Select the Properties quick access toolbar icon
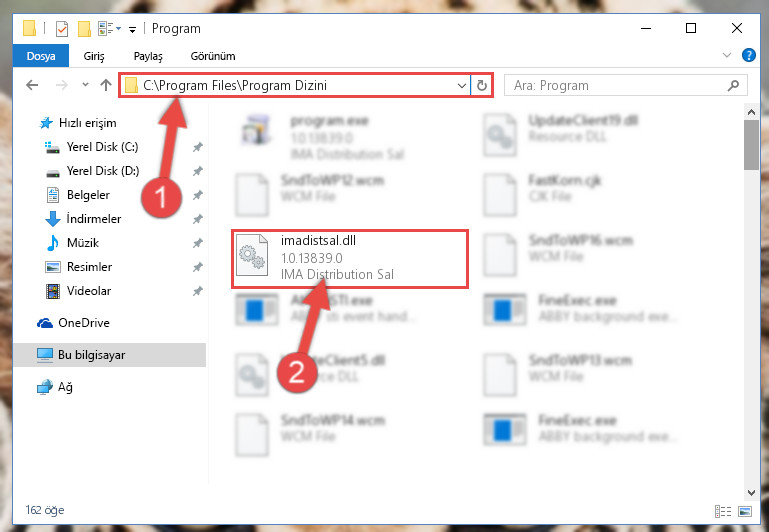The image size is (769, 532). pos(62,29)
